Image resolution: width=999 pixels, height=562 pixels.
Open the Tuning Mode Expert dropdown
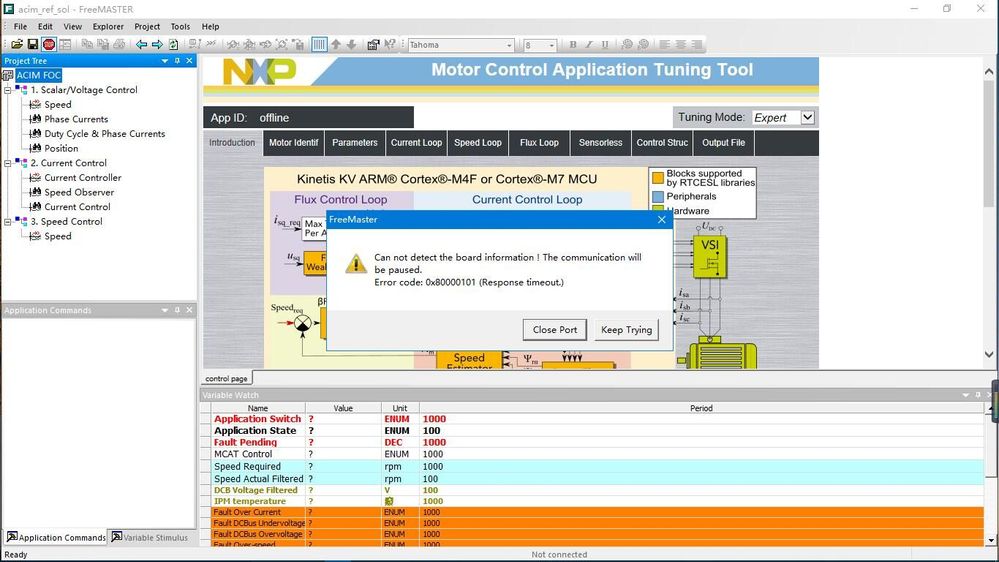tap(807, 118)
